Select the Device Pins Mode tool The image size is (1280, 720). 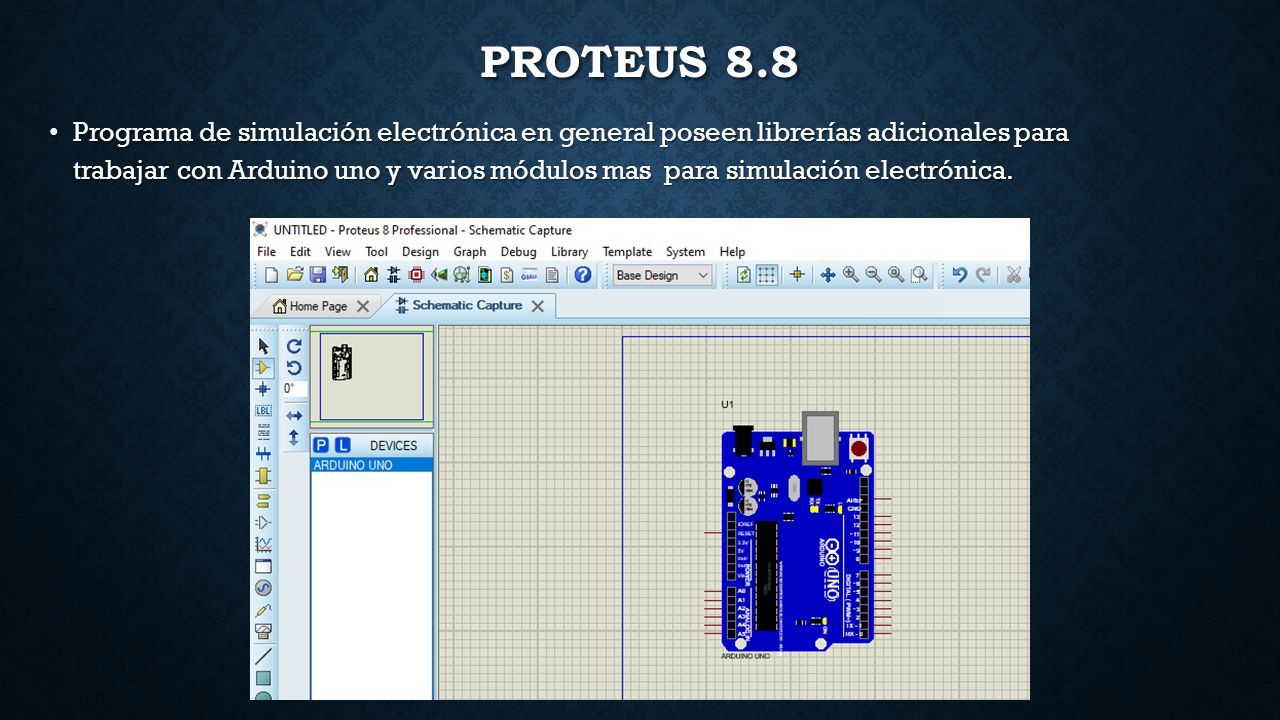click(x=263, y=522)
